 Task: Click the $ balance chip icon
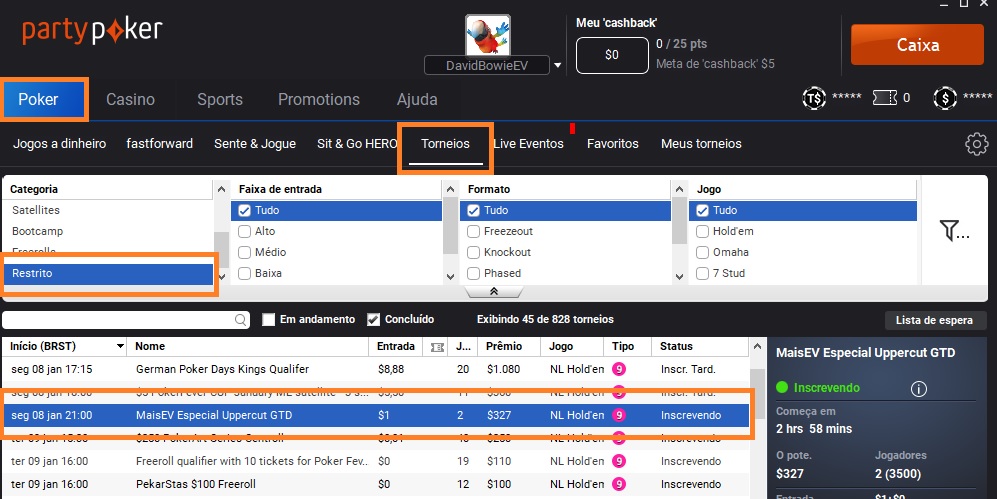click(x=945, y=98)
